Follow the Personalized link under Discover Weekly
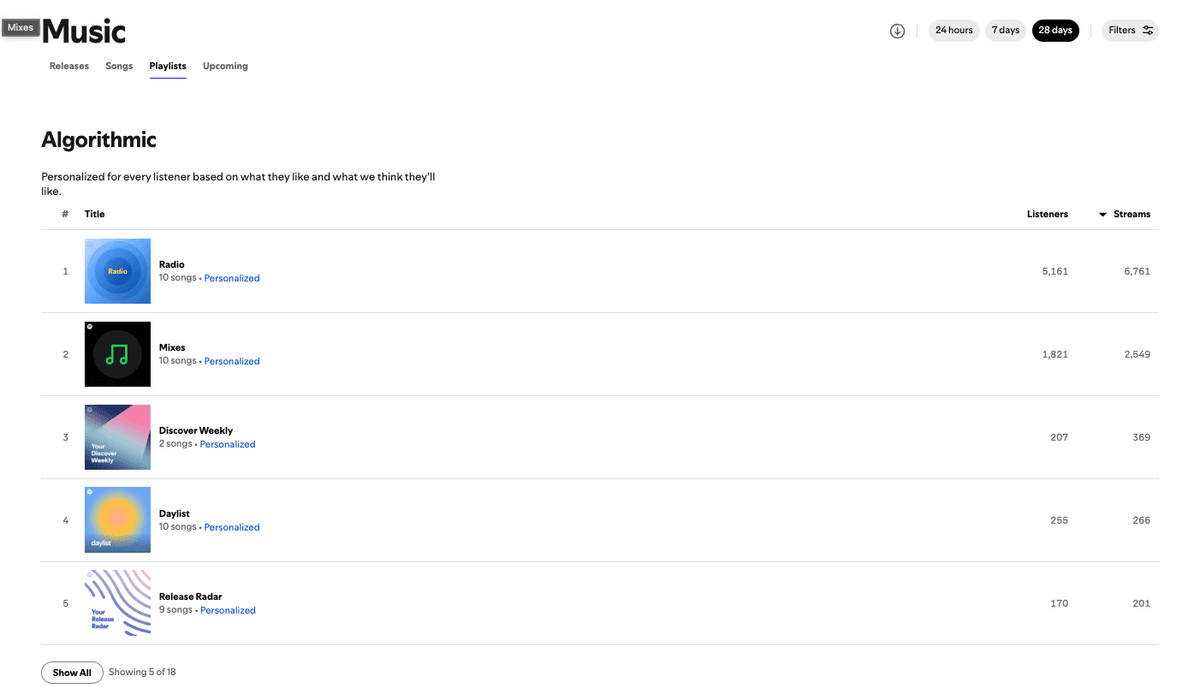 pos(228,444)
